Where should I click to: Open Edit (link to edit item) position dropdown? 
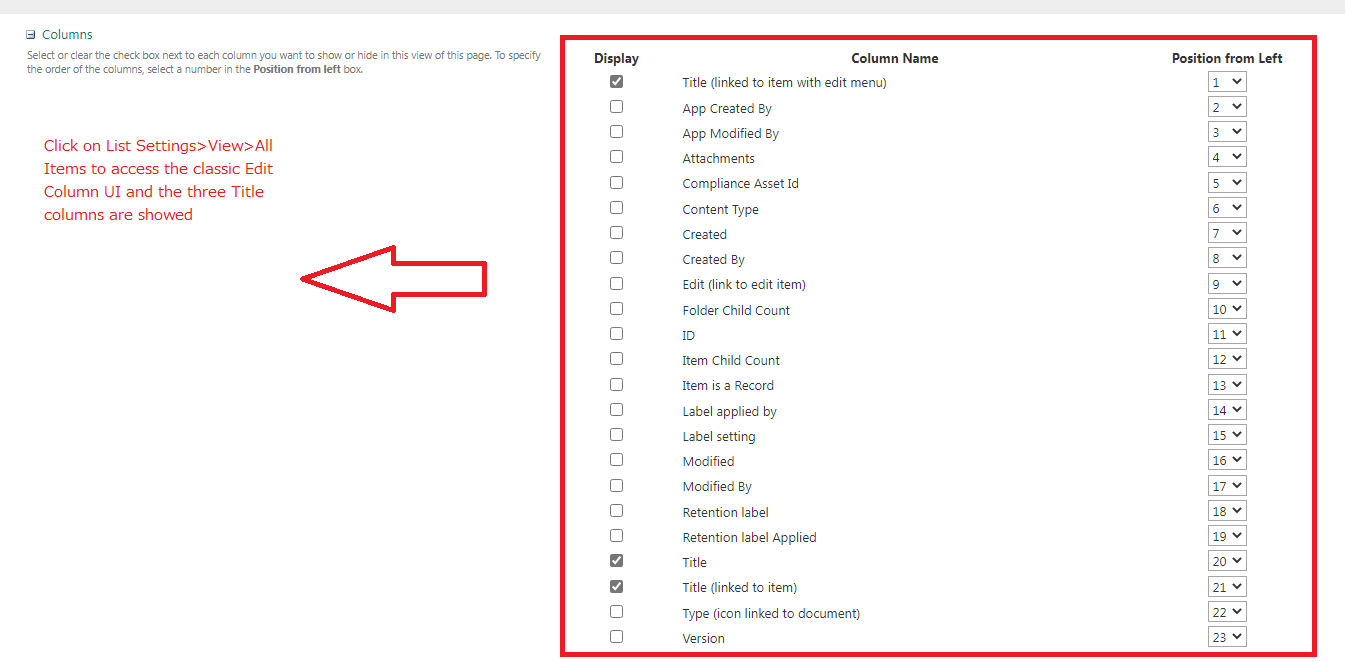tap(1227, 284)
